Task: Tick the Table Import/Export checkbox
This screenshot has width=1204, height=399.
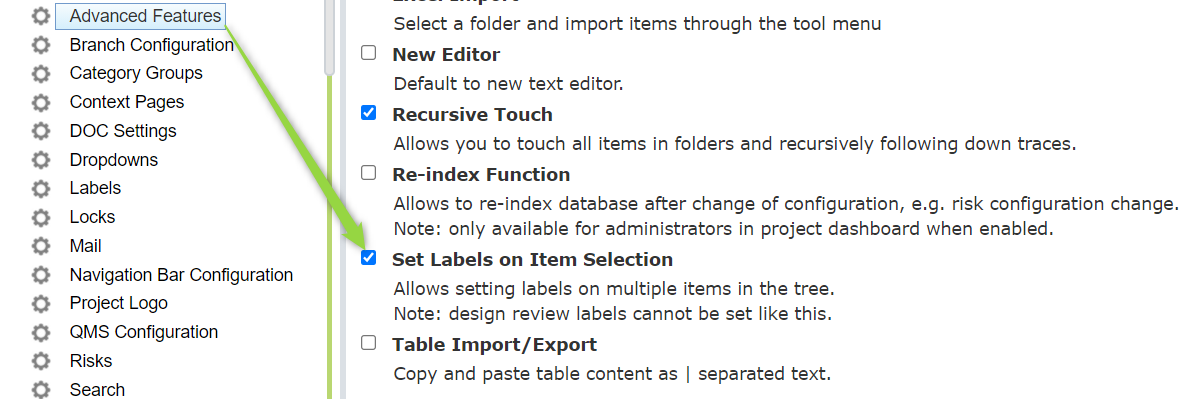Action: (x=369, y=343)
